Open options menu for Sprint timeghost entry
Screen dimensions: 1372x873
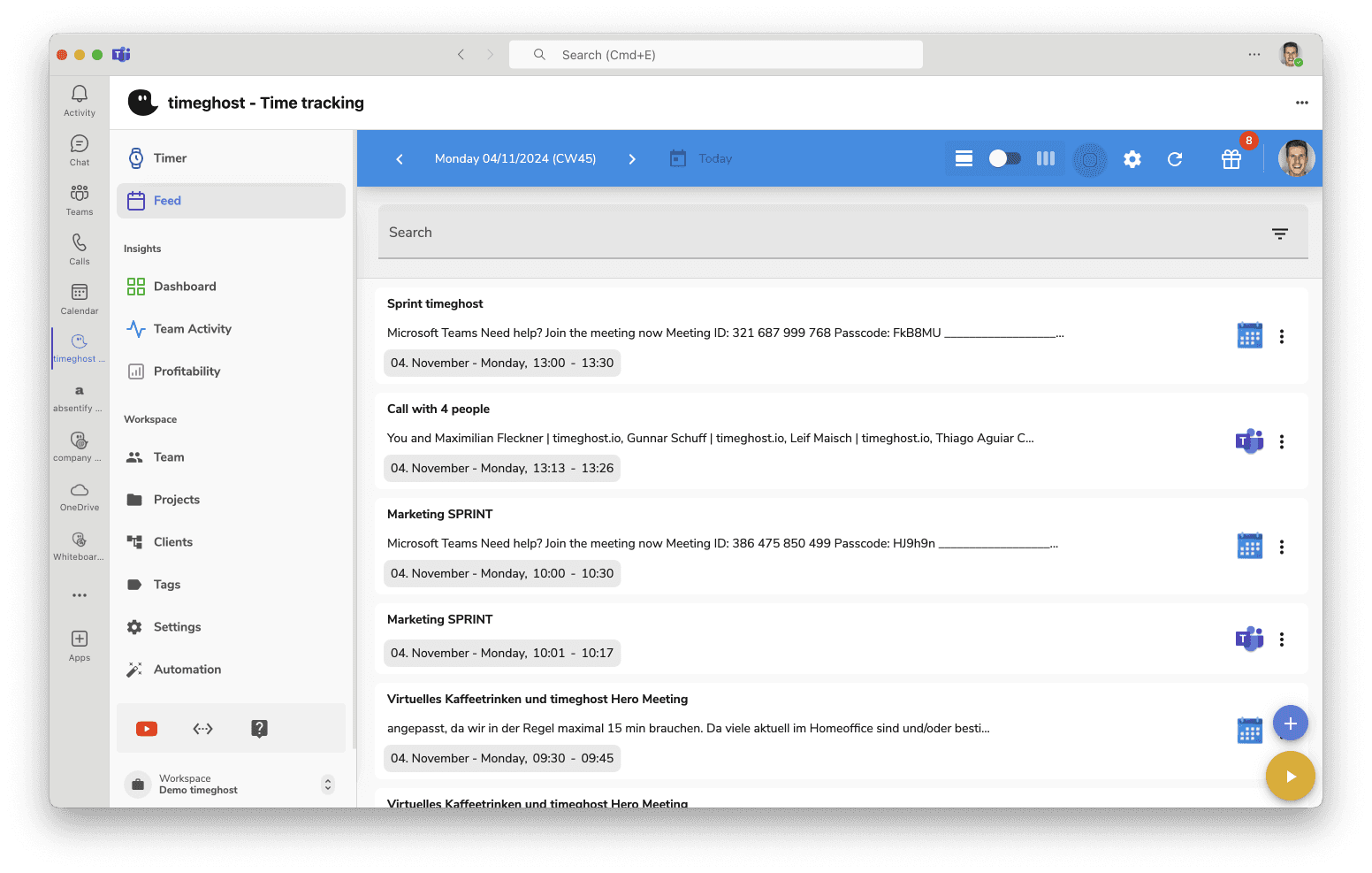pyautogui.click(x=1281, y=336)
